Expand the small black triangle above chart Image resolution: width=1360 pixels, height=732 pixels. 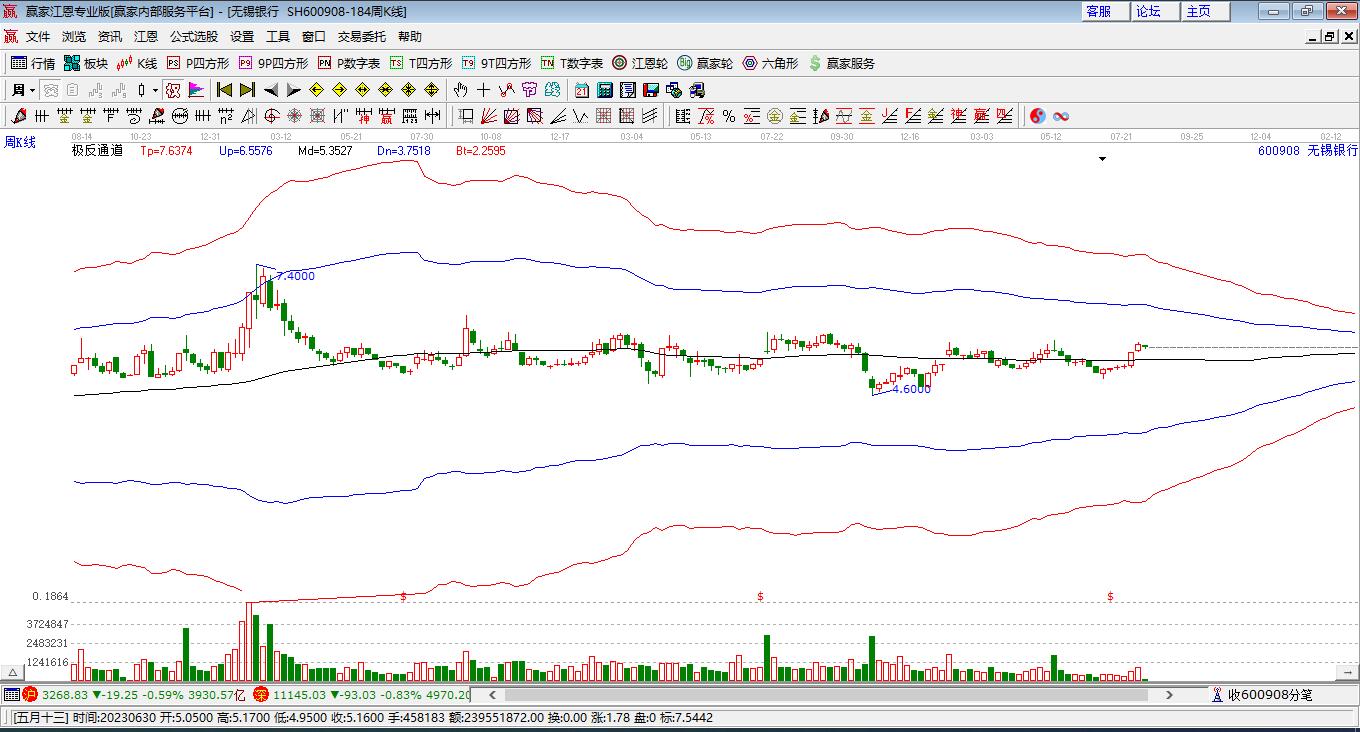click(1103, 159)
